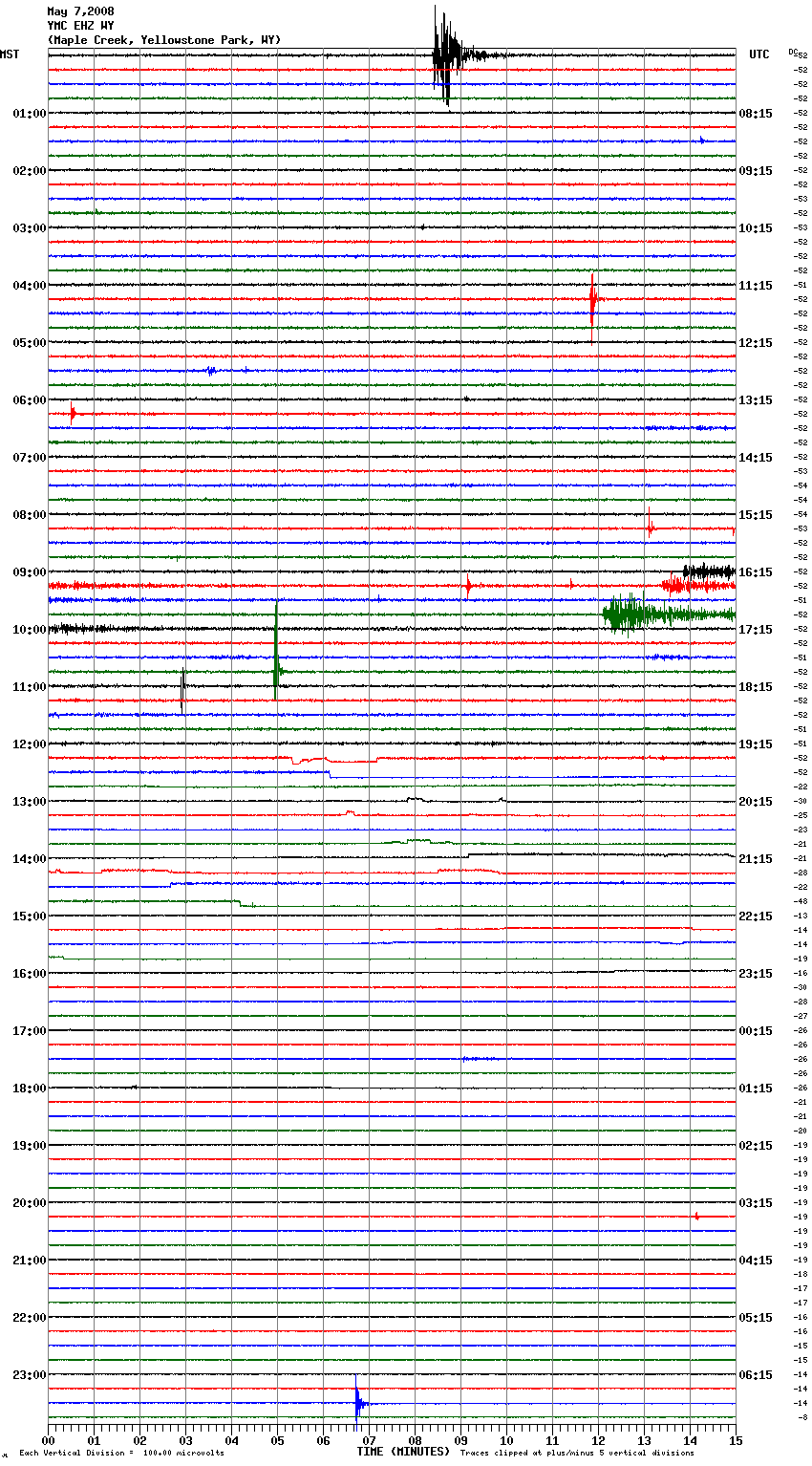This screenshot has height=1466, width=812.
Task: Click the 100.00 microvolts vertical division note
Action: 121,1453
